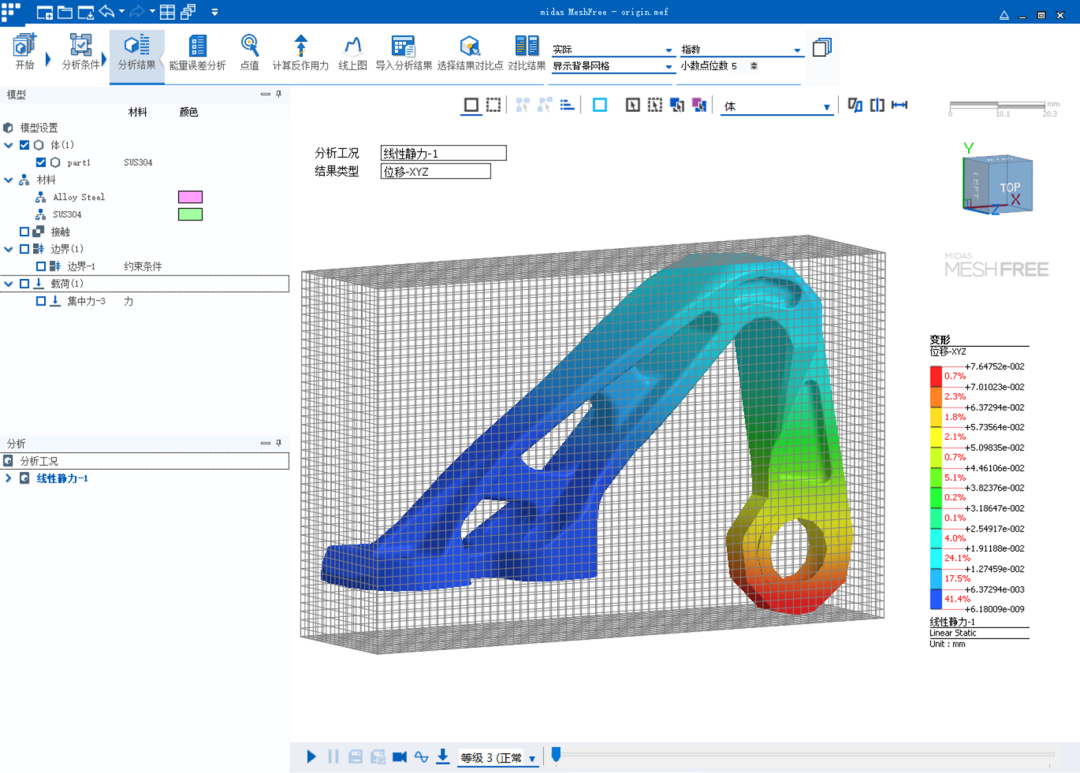
Task: Click the video camera record icon
Action: (x=399, y=756)
